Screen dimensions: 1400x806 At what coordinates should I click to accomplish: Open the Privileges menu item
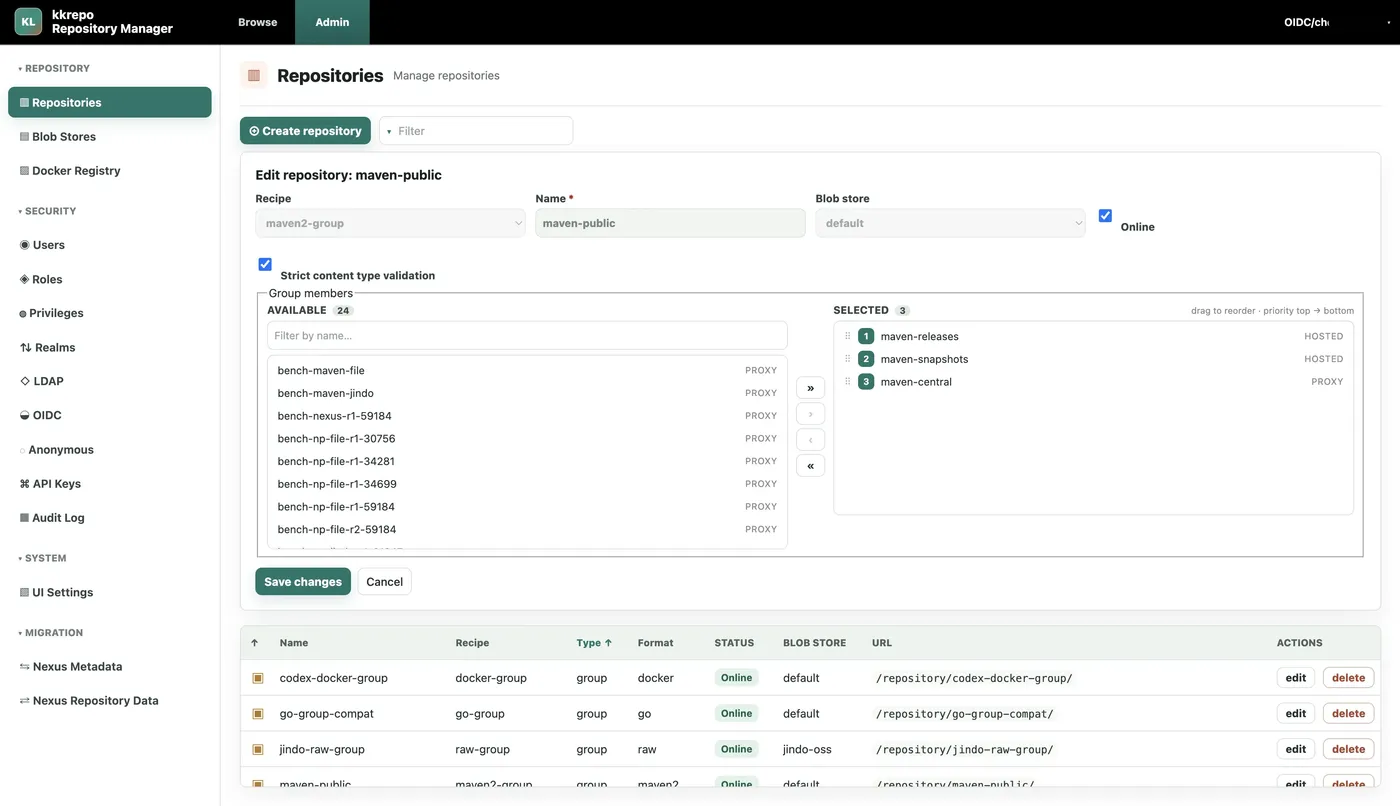[110, 313]
